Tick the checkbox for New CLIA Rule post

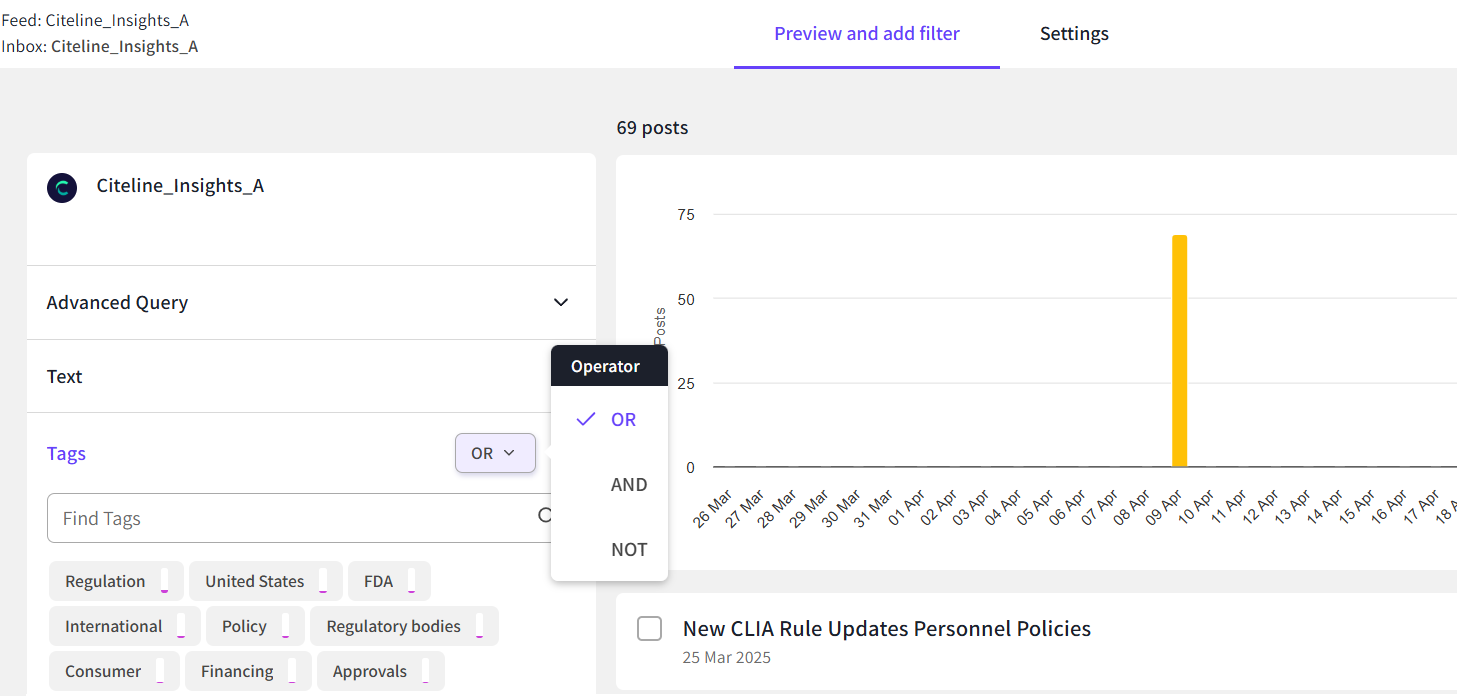tap(650, 629)
